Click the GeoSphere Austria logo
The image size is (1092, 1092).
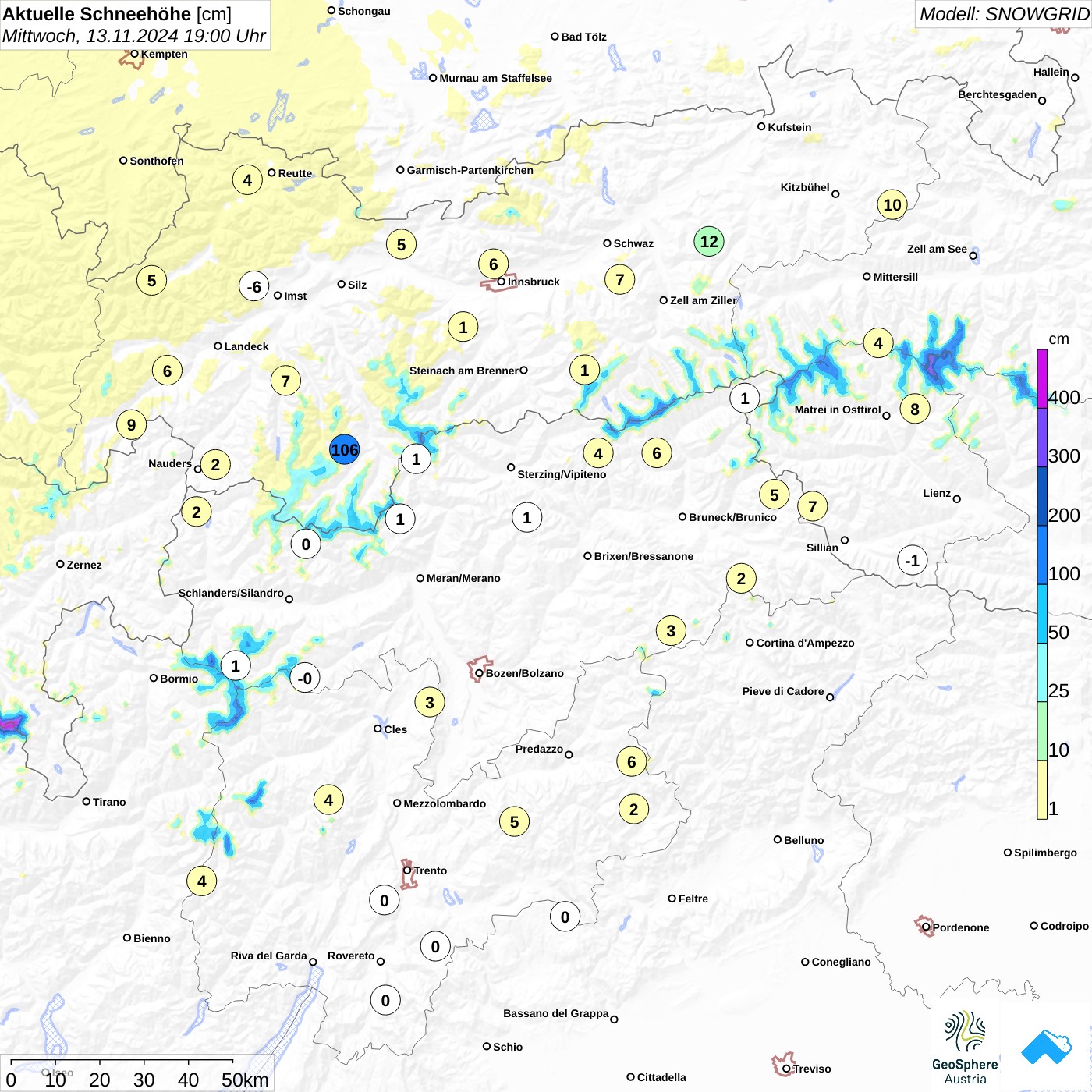(x=965, y=1048)
